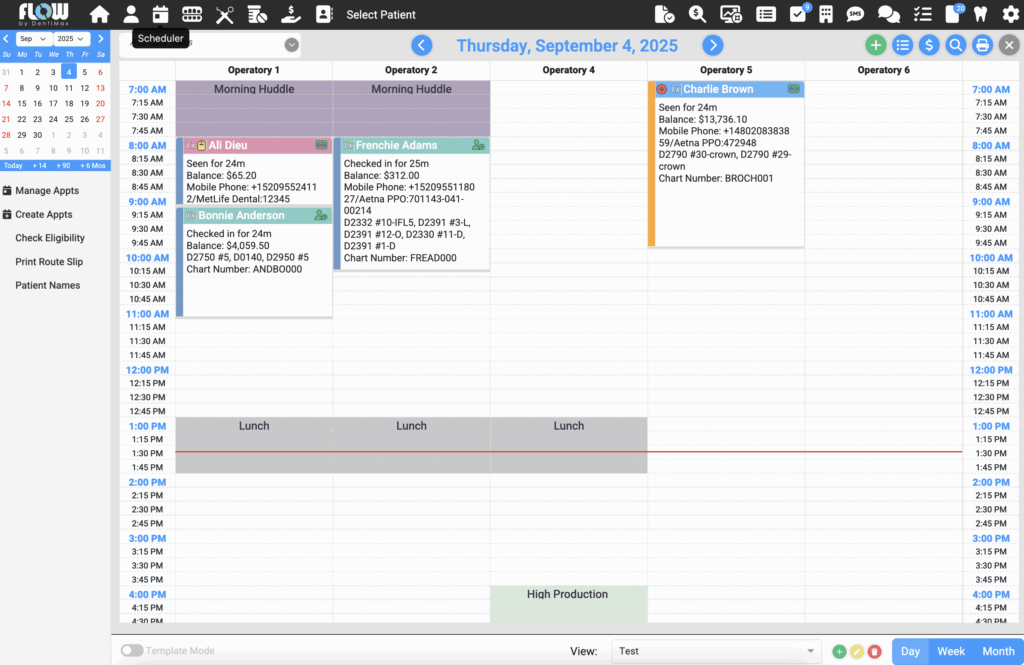
Task: Expand the View dropdown showing Test
Action: tap(716, 651)
